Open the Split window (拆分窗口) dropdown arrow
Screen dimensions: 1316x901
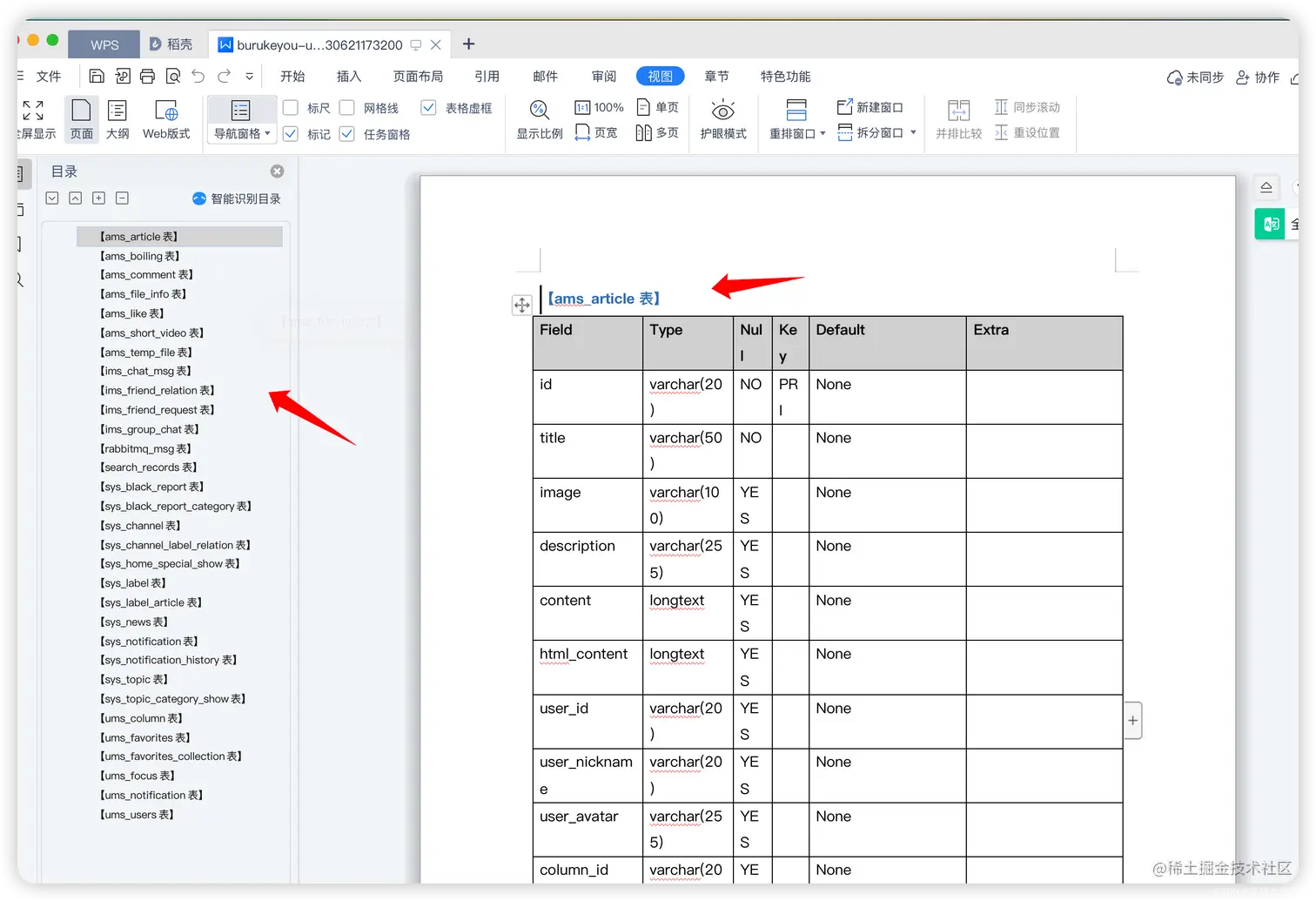tap(913, 132)
